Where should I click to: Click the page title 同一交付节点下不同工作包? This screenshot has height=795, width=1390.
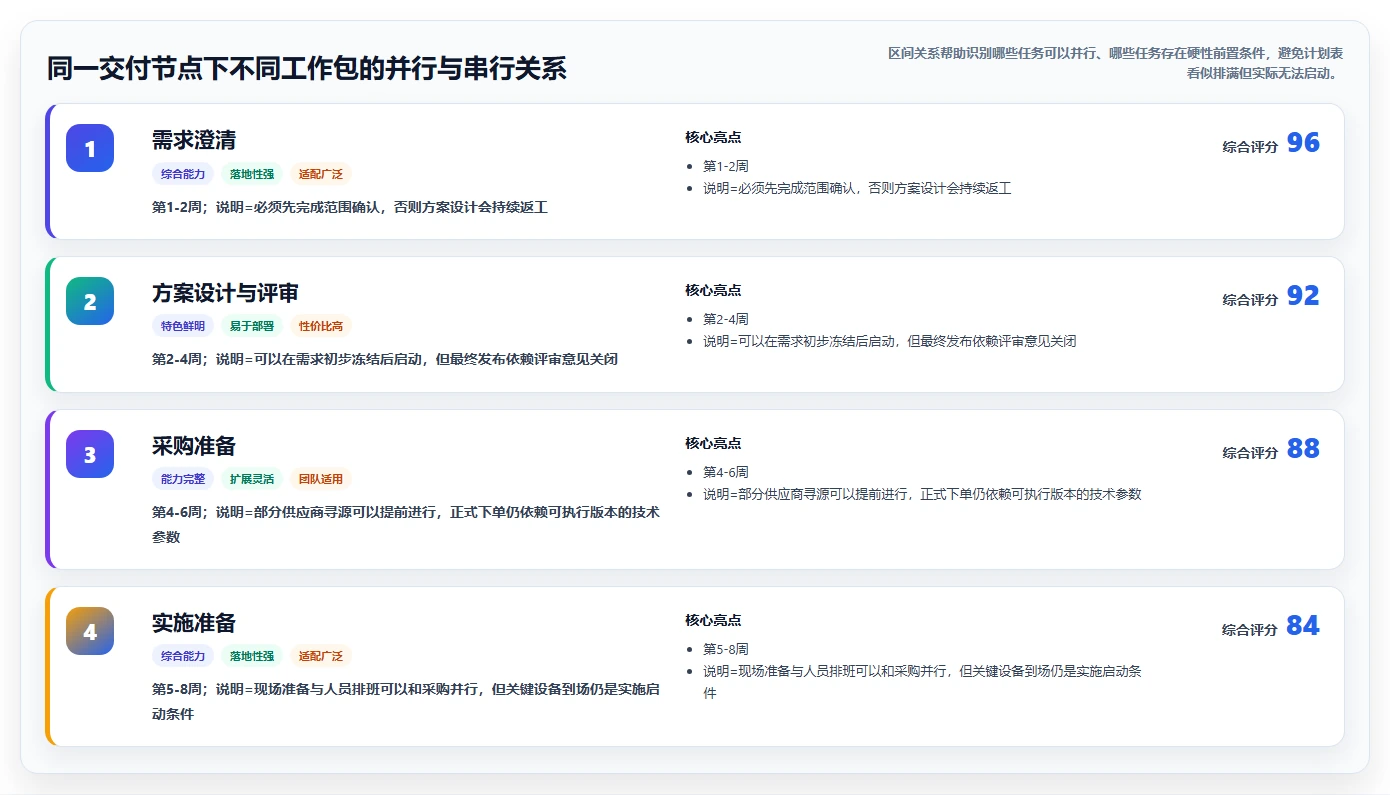(x=307, y=69)
